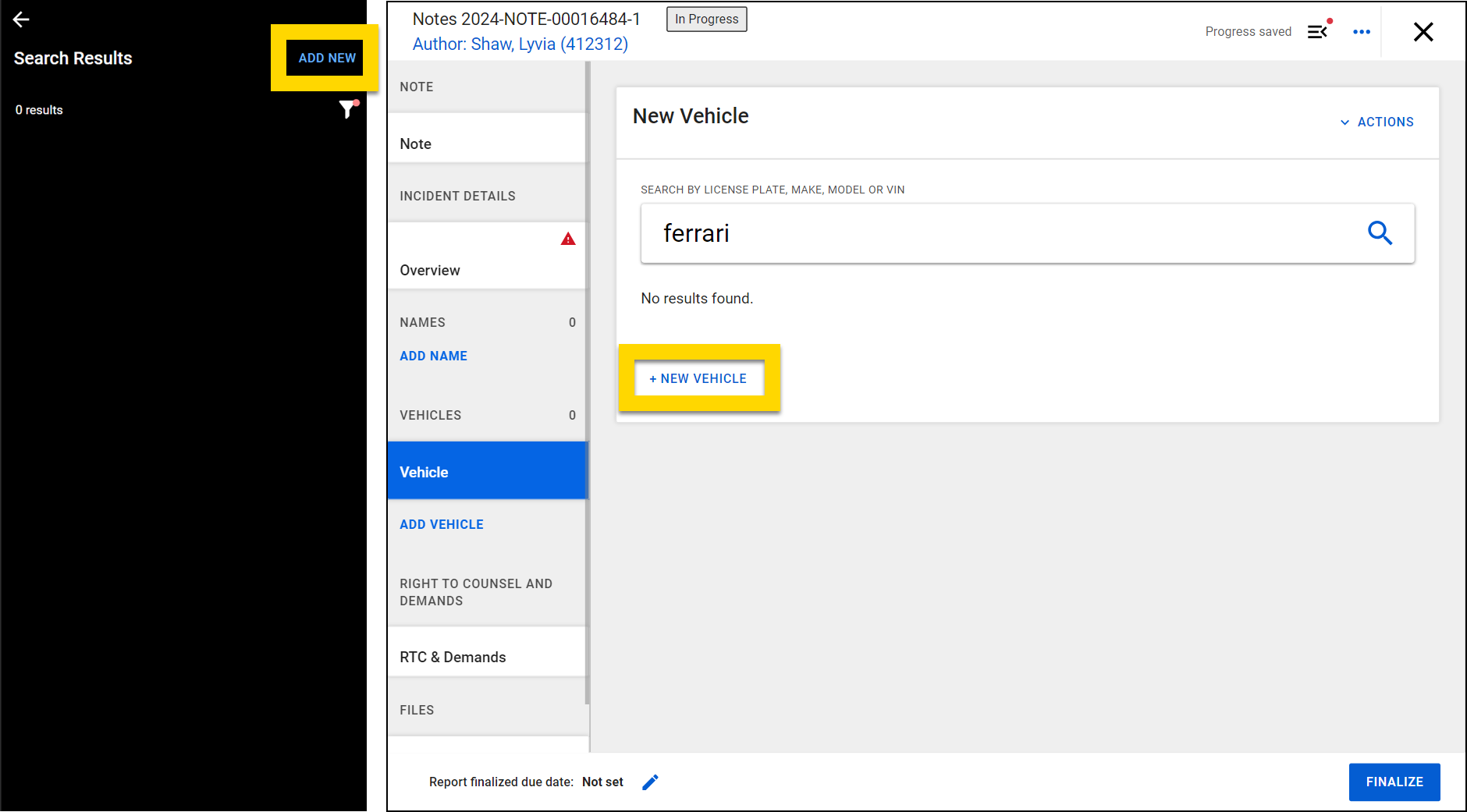Click the Add Vehicle link
Image resolution: width=1467 pixels, height=812 pixels.
point(441,525)
